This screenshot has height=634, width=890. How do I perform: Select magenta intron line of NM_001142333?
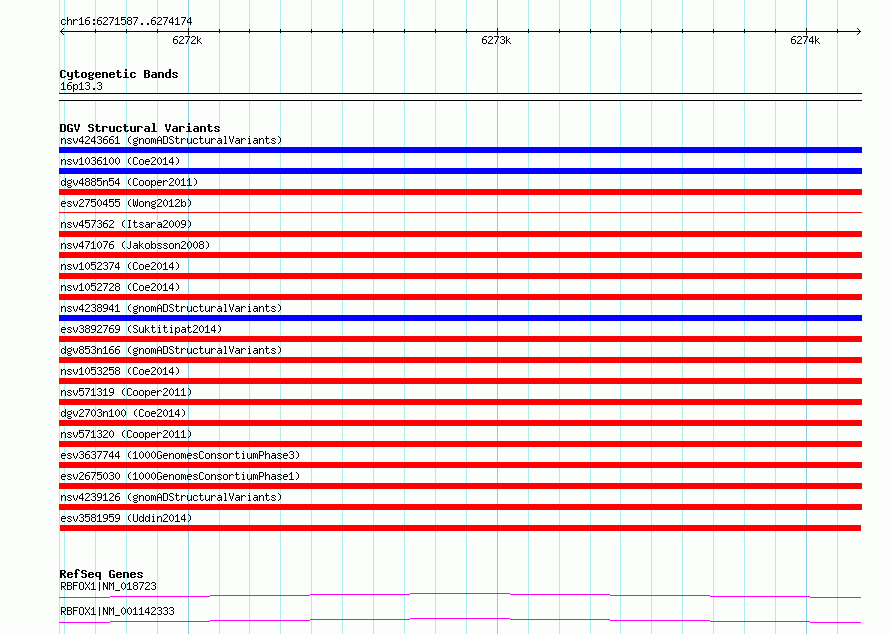click(460, 620)
